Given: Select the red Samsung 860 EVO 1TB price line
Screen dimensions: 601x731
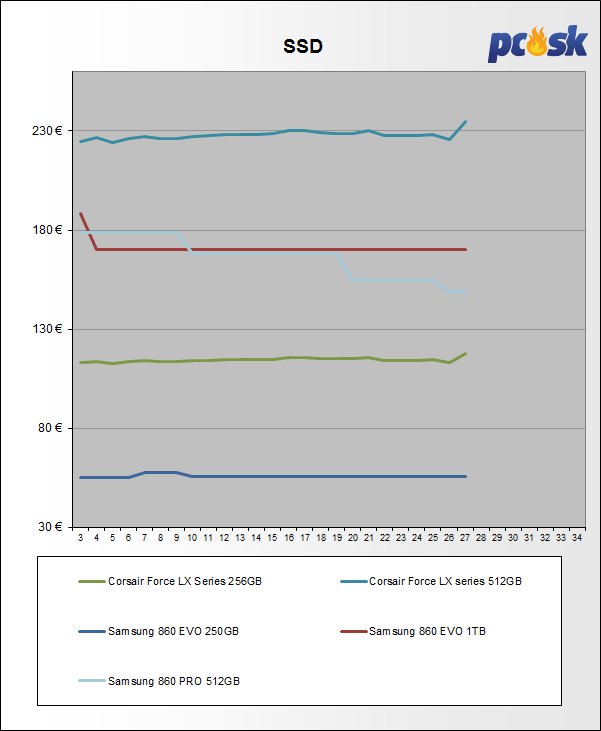Looking at the screenshot, I should click(x=300, y=249).
